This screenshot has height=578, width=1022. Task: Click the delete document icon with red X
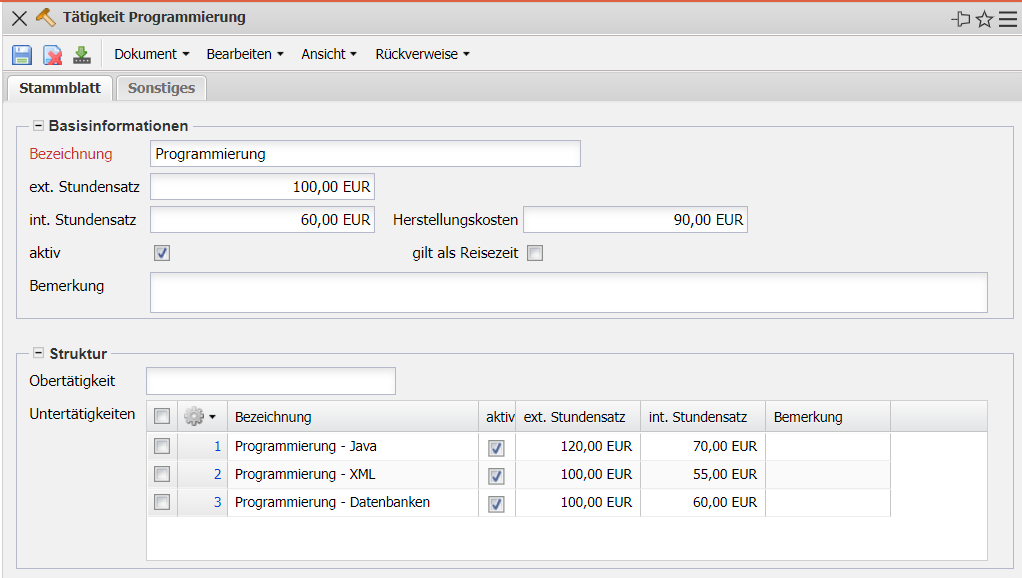click(52, 55)
